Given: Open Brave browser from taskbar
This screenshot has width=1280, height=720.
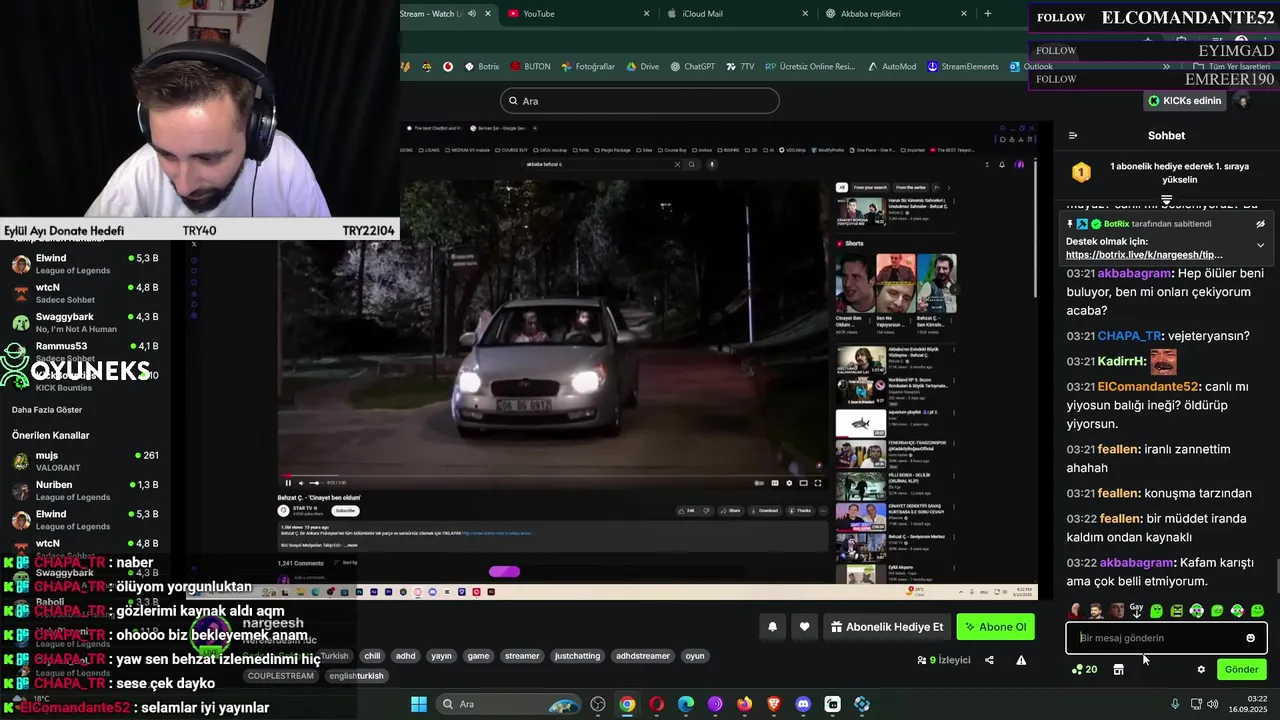Looking at the screenshot, I should point(774,704).
